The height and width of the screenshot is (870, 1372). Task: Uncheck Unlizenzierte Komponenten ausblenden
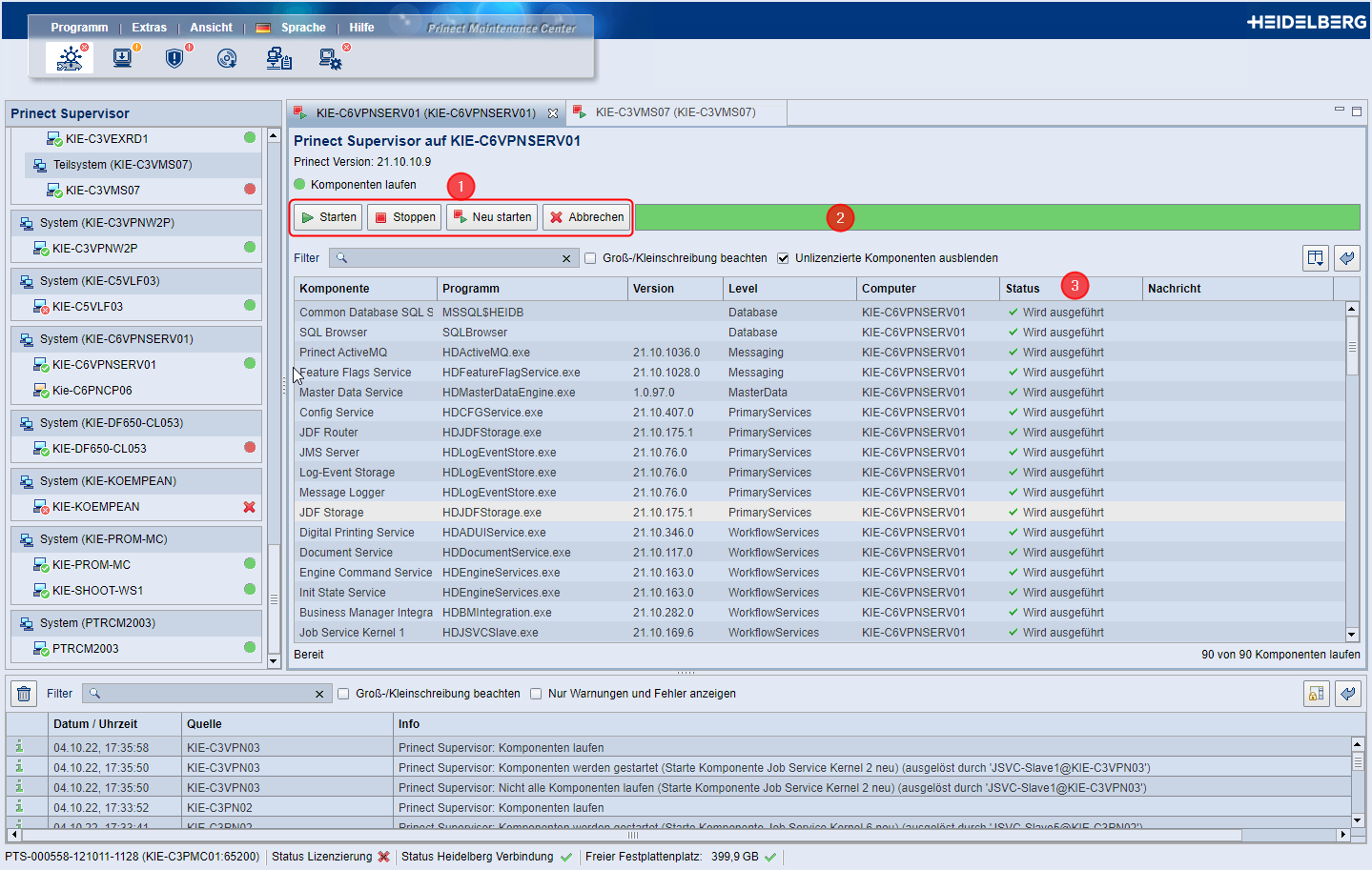point(783,258)
